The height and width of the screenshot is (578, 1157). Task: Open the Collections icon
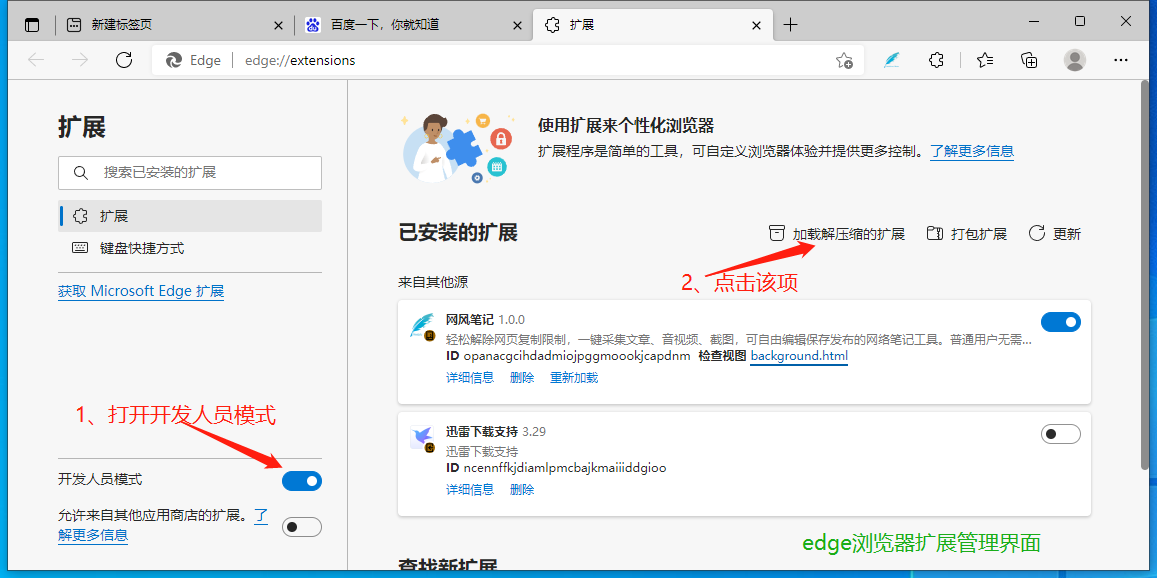click(1029, 61)
